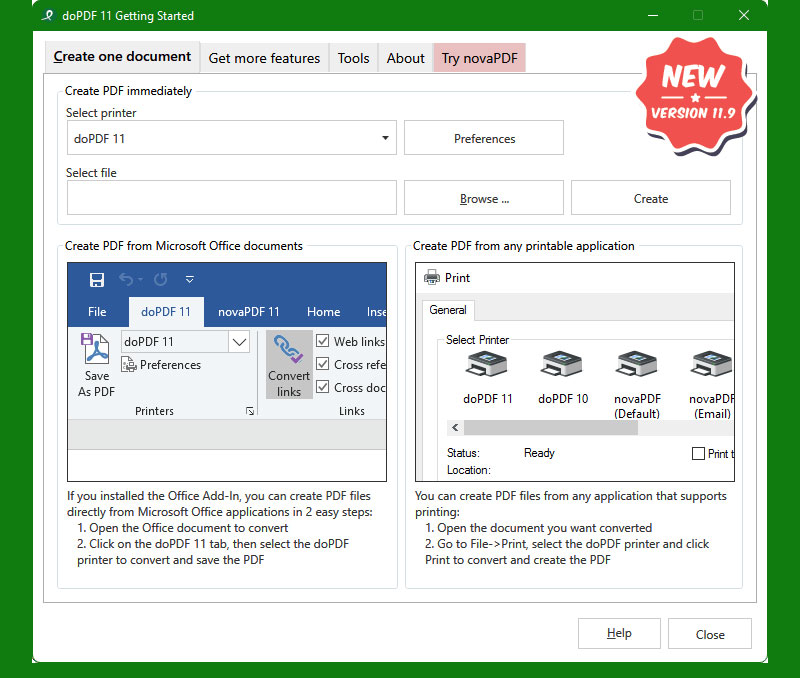Click the Select file input field
The width and height of the screenshot is (800, 678).
click(x=232, y=197)
